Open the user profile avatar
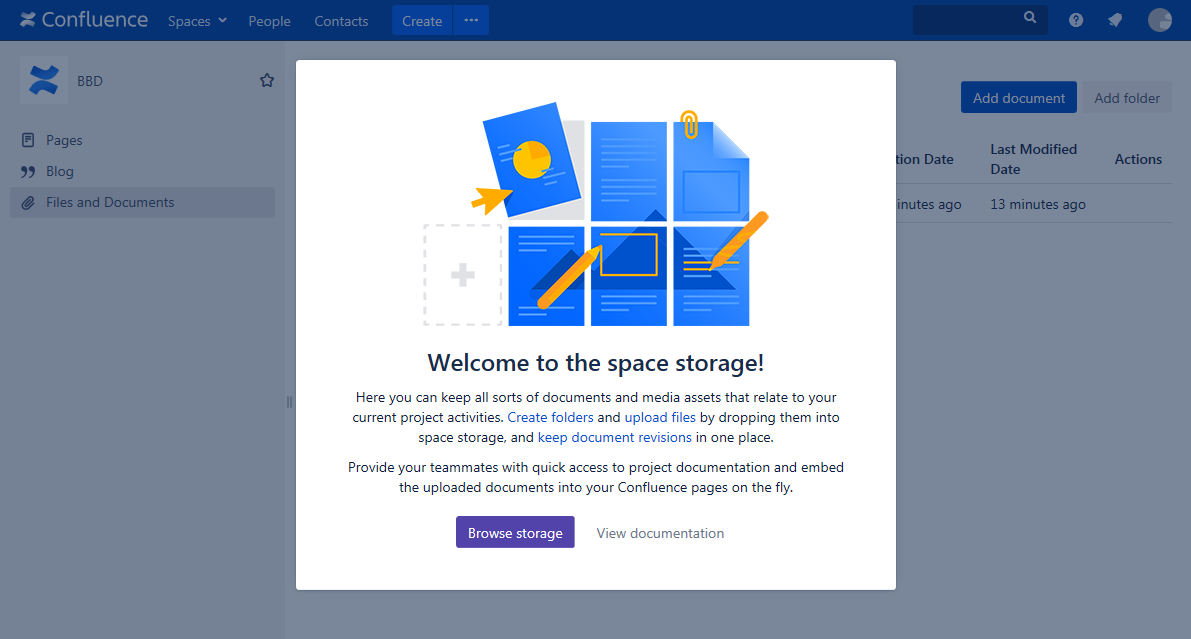 pyautogui.click(x=1159, y=20)
